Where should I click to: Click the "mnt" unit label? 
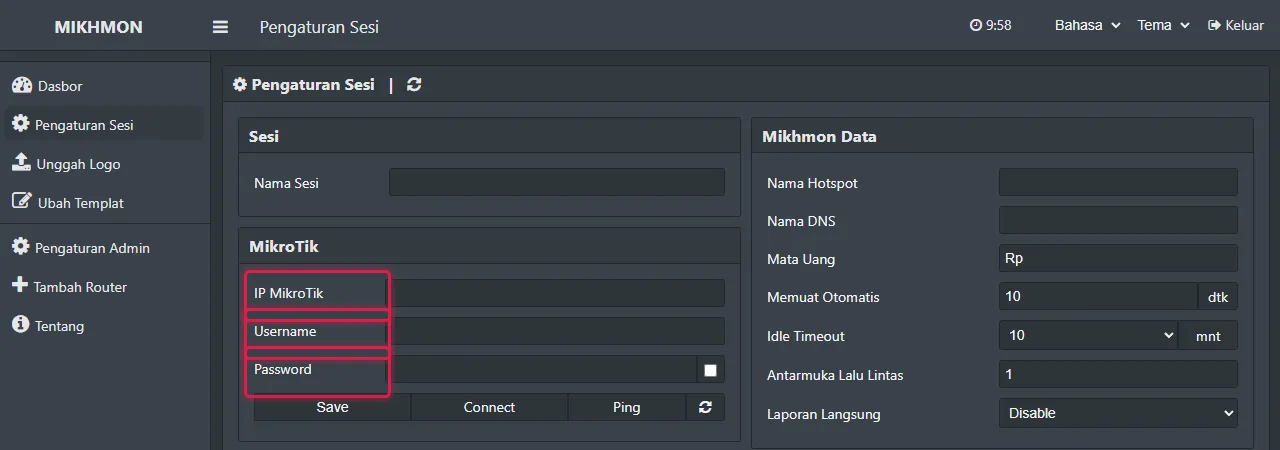tap(1208, 335)
